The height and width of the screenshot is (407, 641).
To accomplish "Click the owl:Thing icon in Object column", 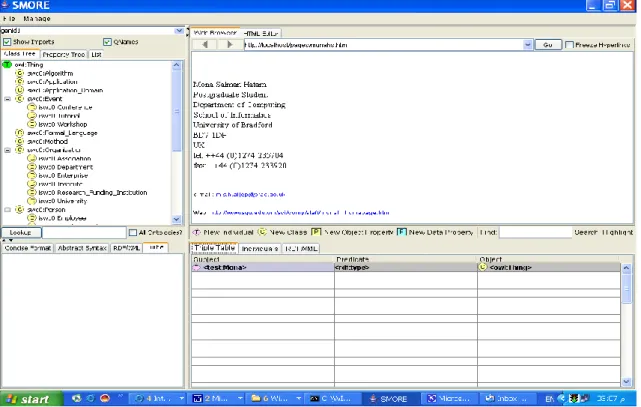I will coord(483,267).
